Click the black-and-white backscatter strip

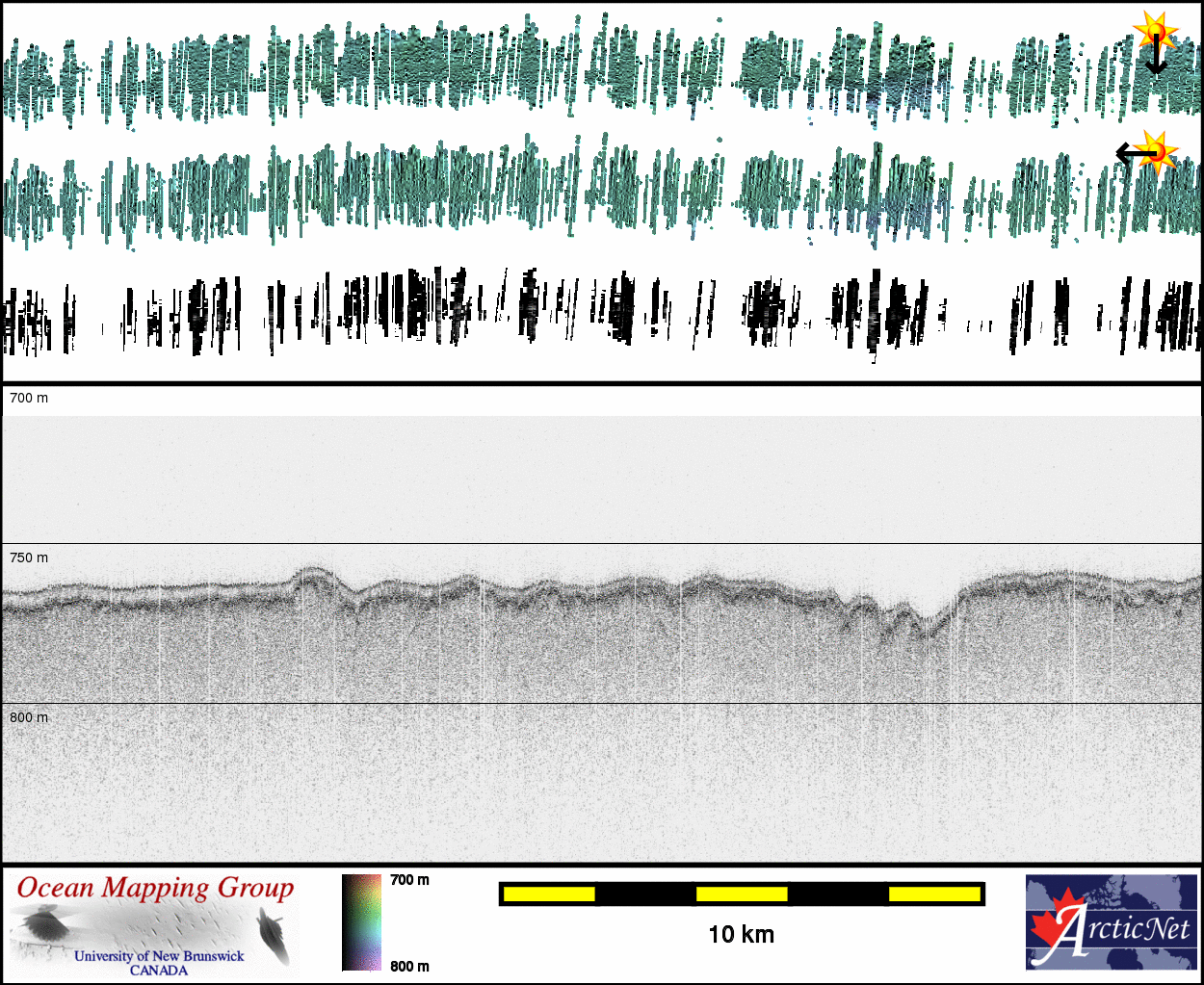[602, 313]
